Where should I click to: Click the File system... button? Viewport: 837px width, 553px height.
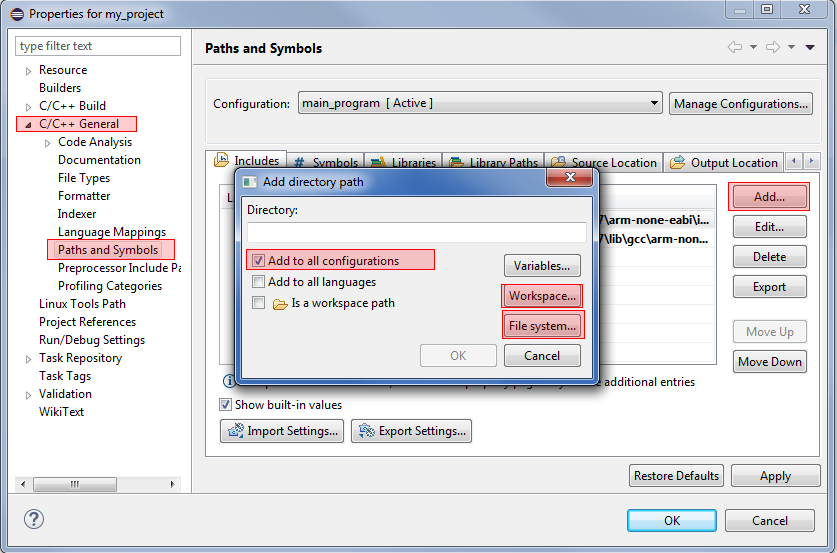click(x=542, y=325)
